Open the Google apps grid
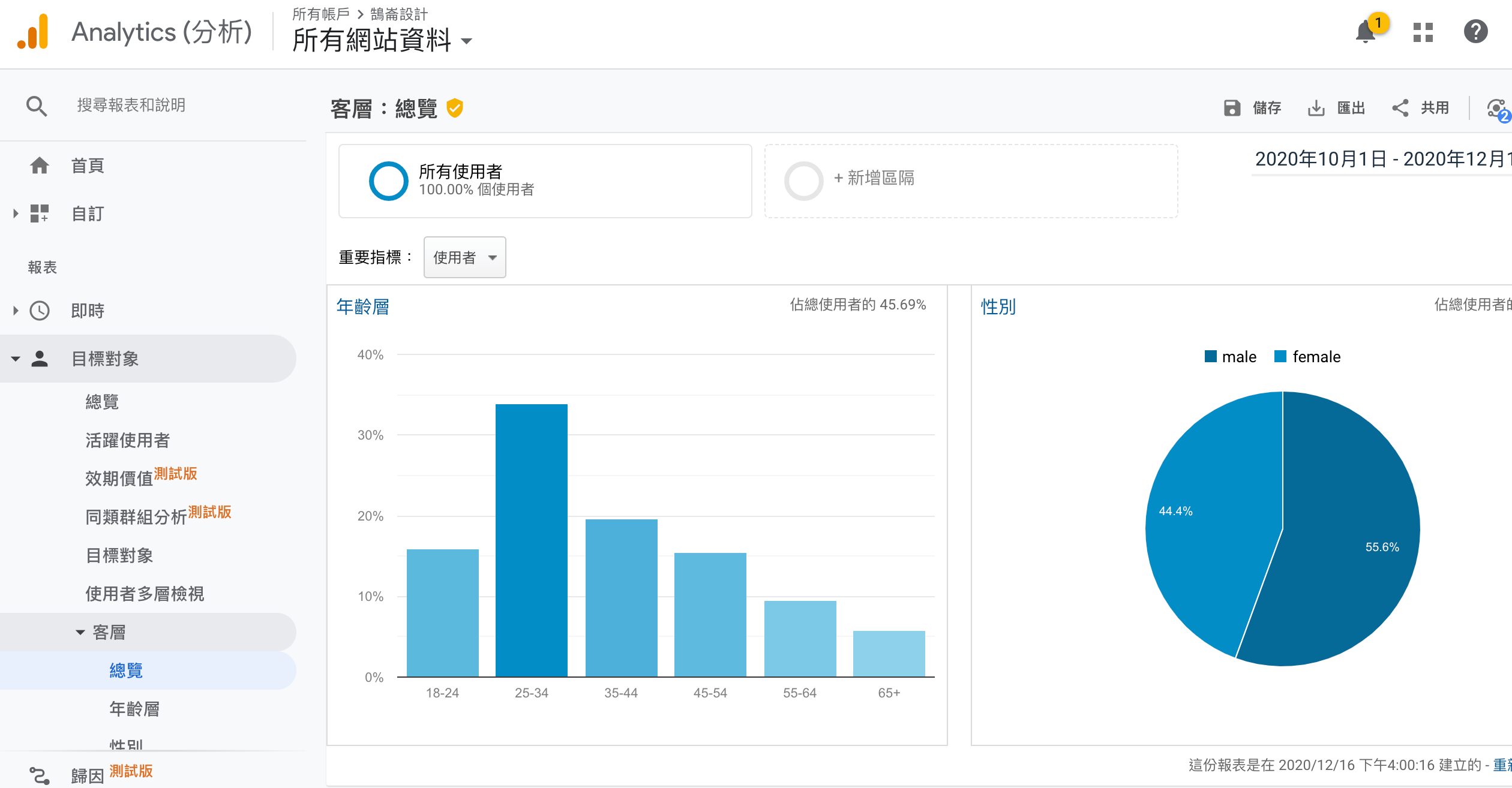Screen dimensions: 1512x788 coord(1423,32)
